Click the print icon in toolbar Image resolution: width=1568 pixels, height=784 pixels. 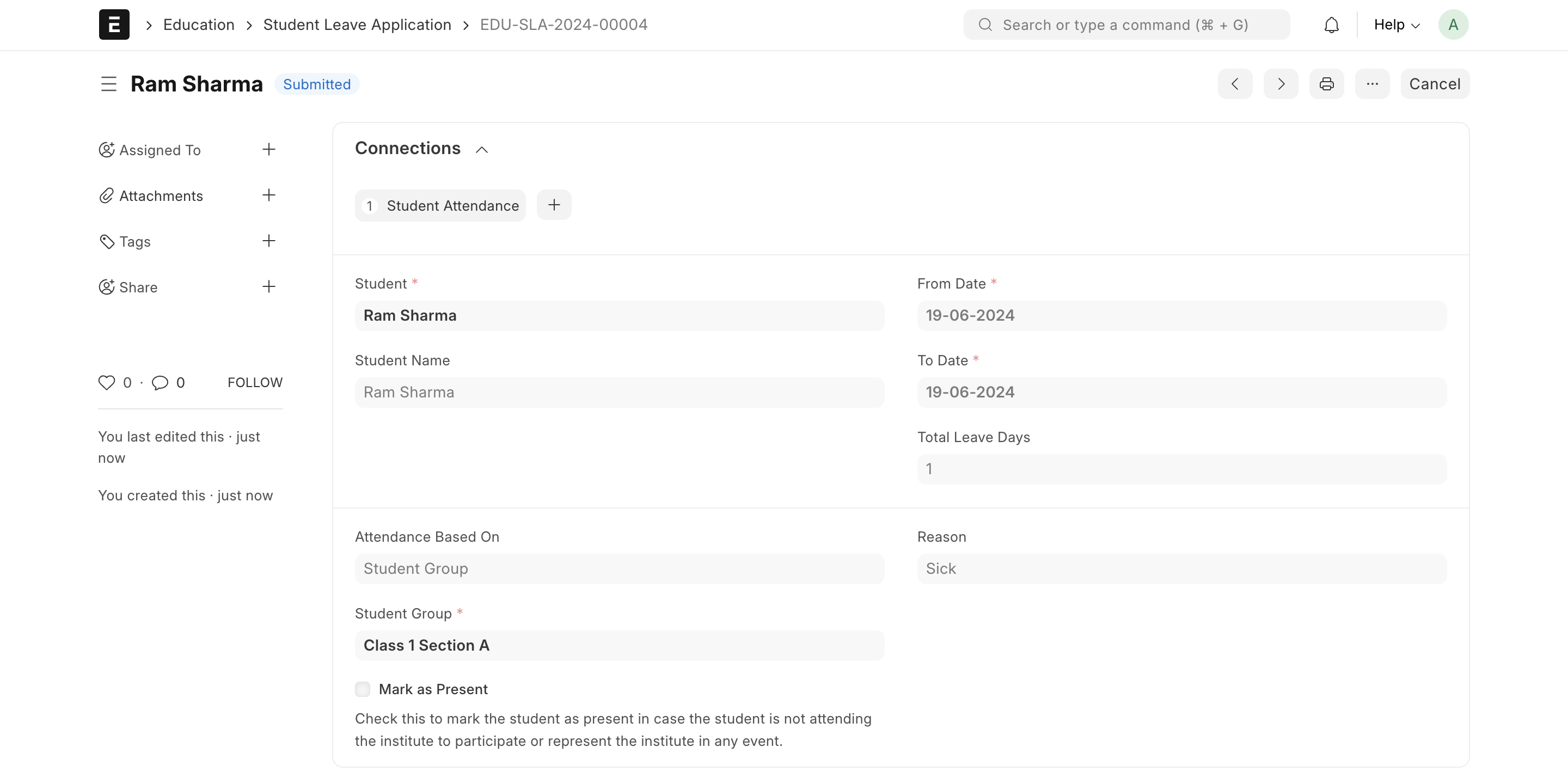tap(1327, 84)
